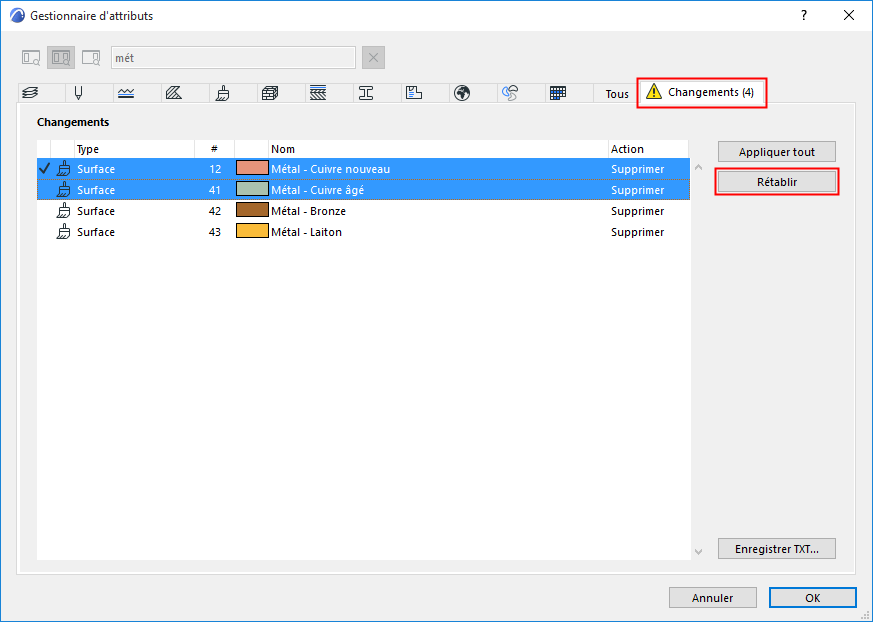Click Supprimer action on Cuivre nouveau row
873x622 pixels.
click(637, 169)
